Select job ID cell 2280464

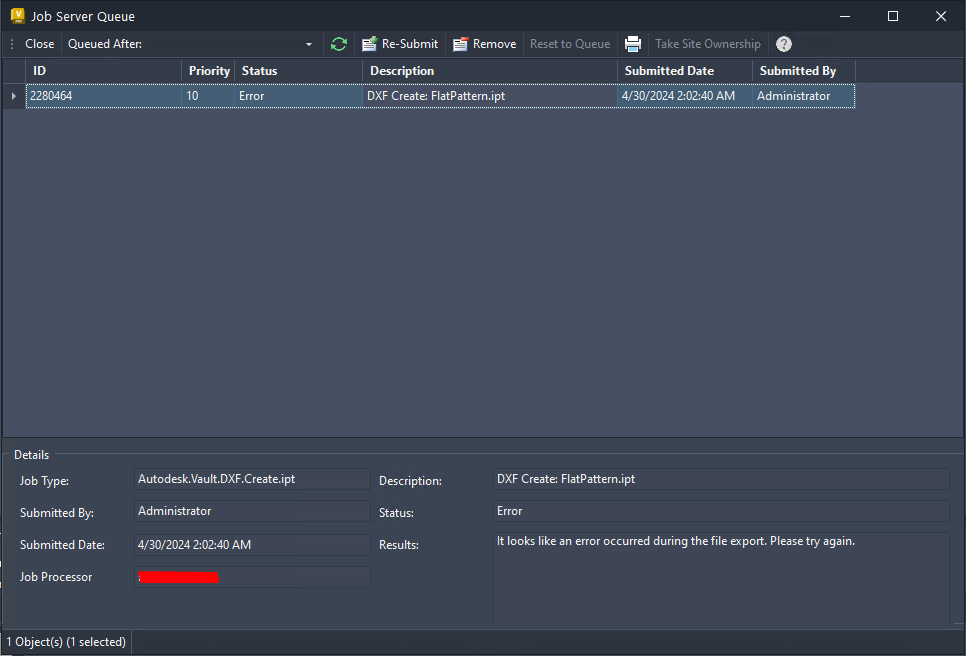coord(104,96)
